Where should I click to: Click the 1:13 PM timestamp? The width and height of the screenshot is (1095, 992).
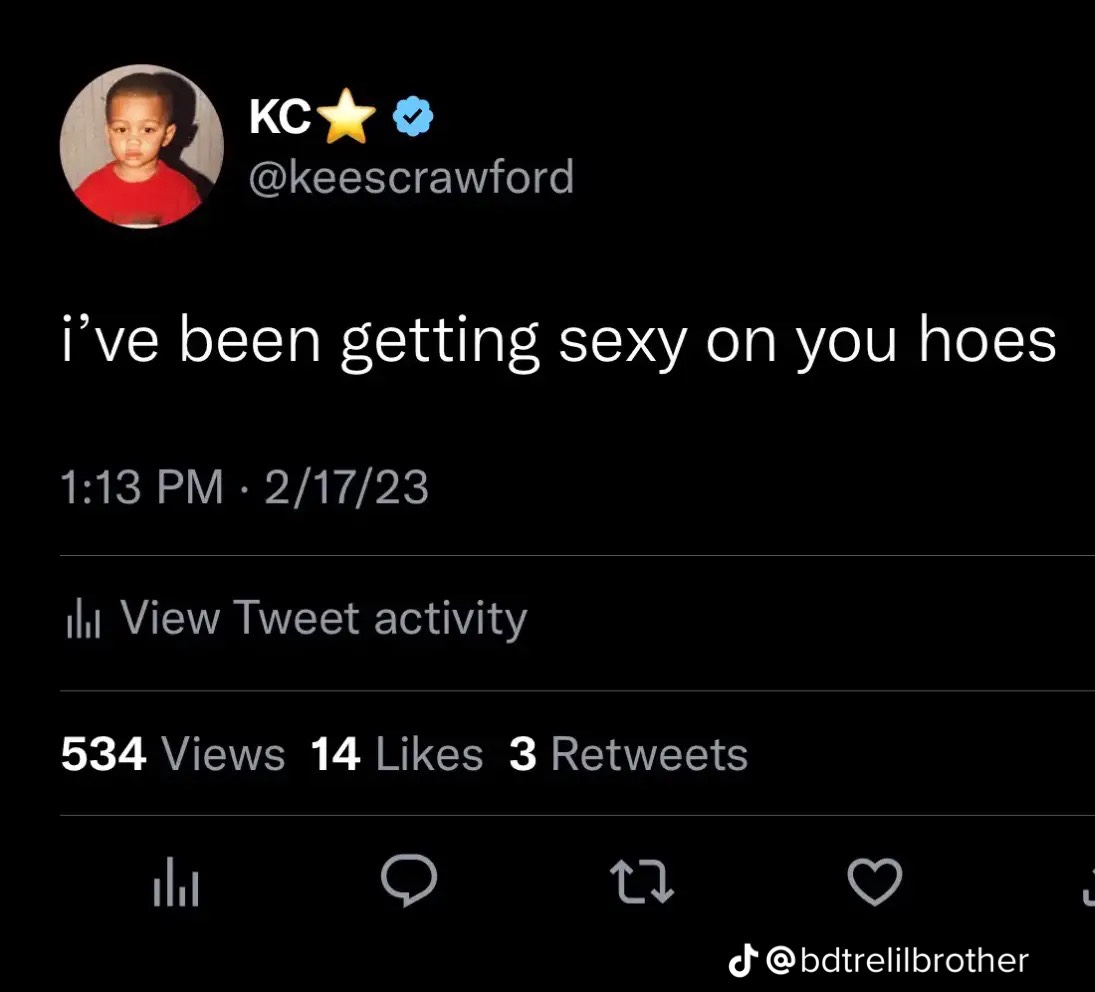click(140, 488)
